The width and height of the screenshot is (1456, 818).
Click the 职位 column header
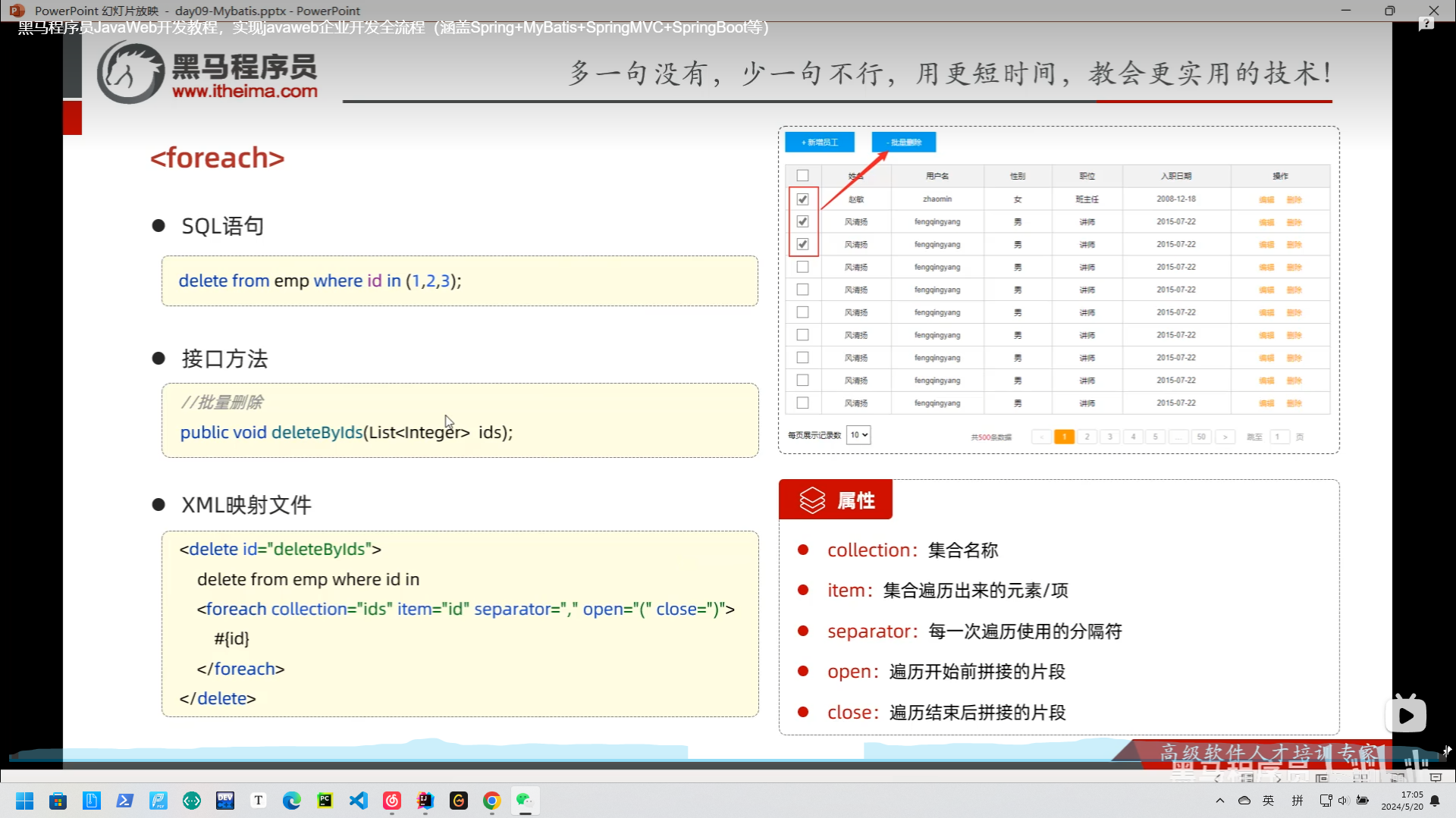tap(1087, 176)
